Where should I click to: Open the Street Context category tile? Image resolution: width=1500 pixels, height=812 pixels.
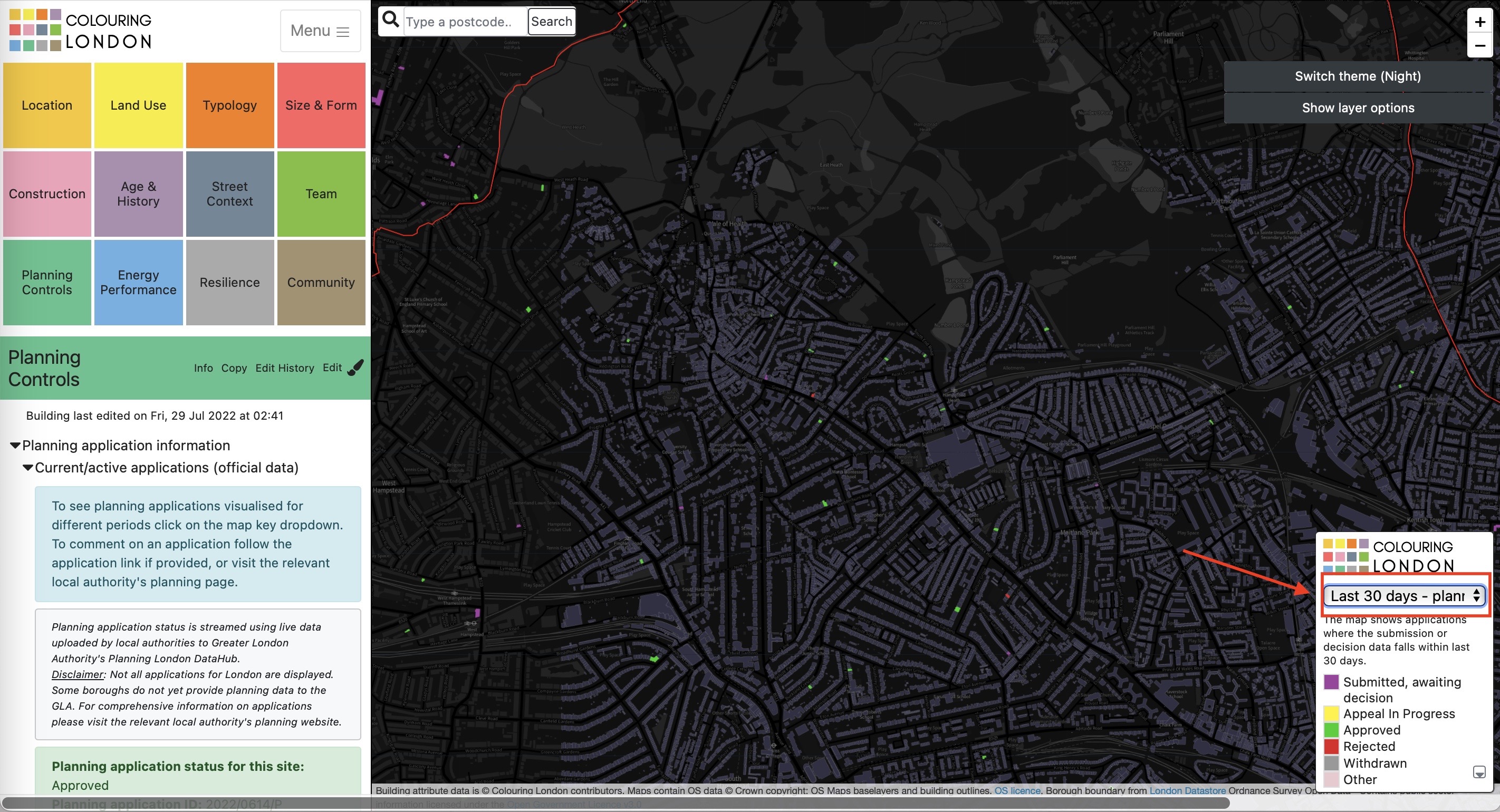click(x=230, y=194)
